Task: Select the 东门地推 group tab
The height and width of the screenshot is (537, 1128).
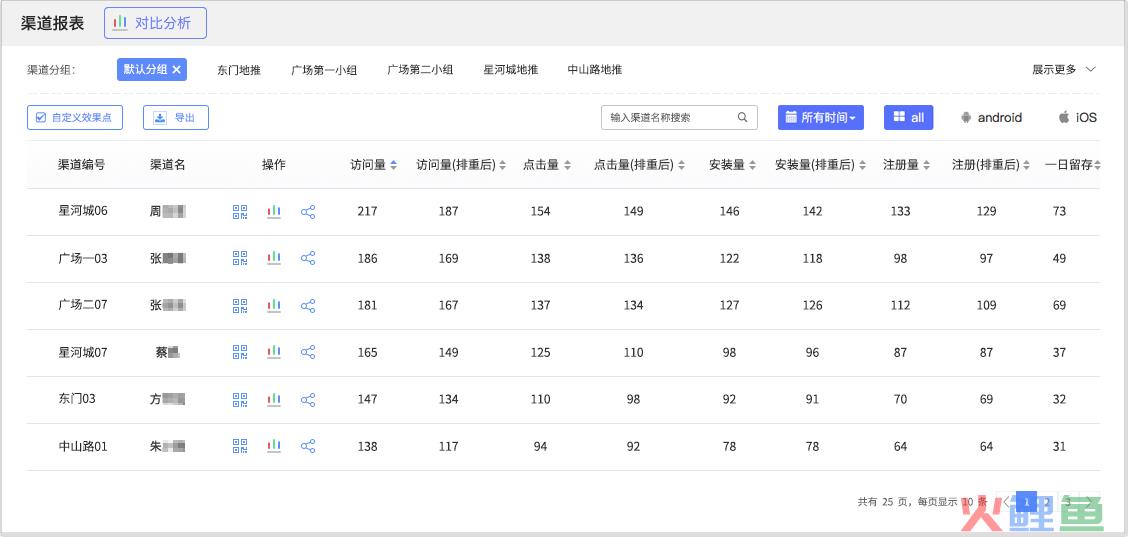Action: pos(238,70)
